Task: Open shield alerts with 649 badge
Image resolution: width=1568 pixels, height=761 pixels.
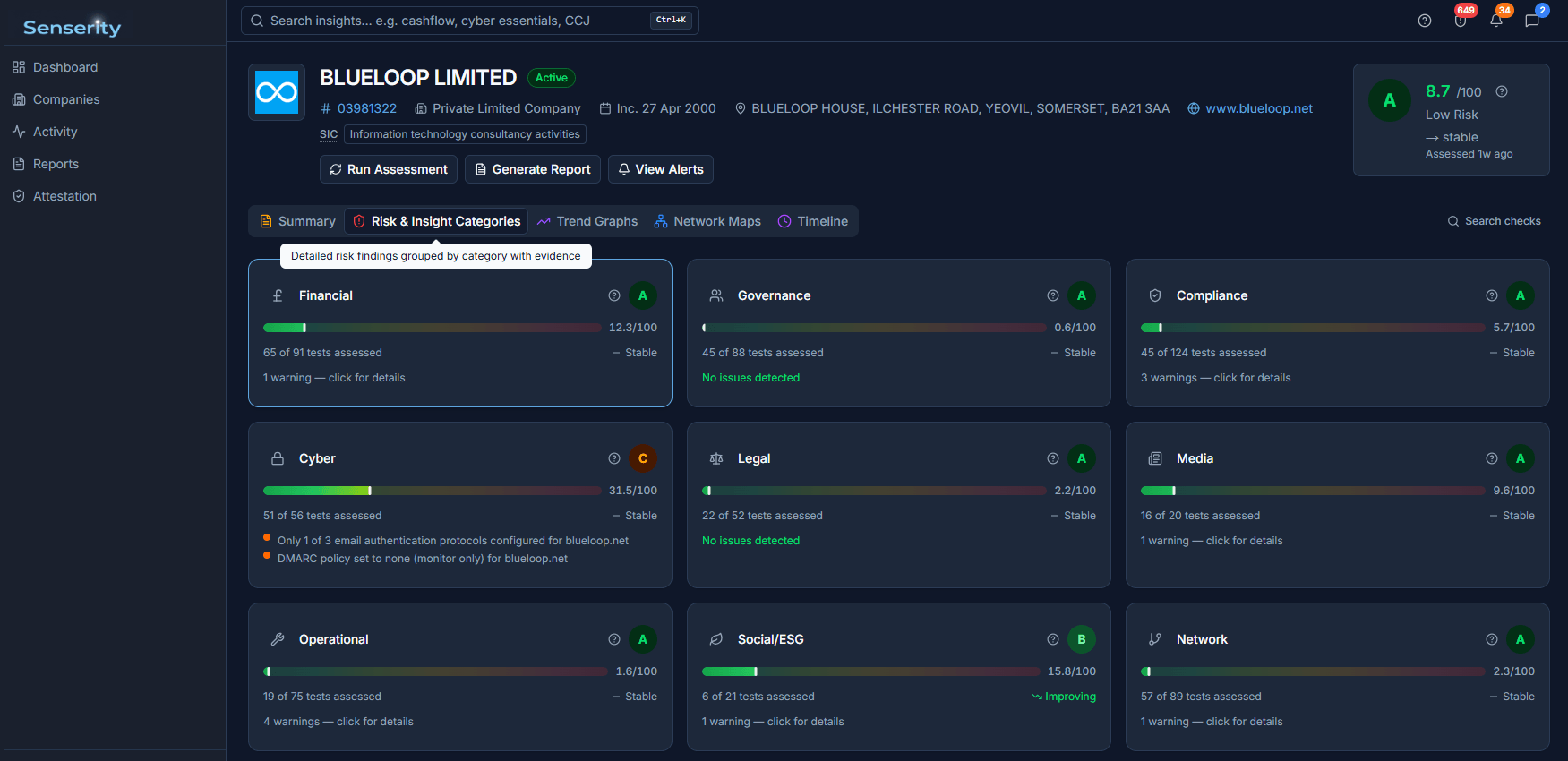Action: click(1461, 21)
